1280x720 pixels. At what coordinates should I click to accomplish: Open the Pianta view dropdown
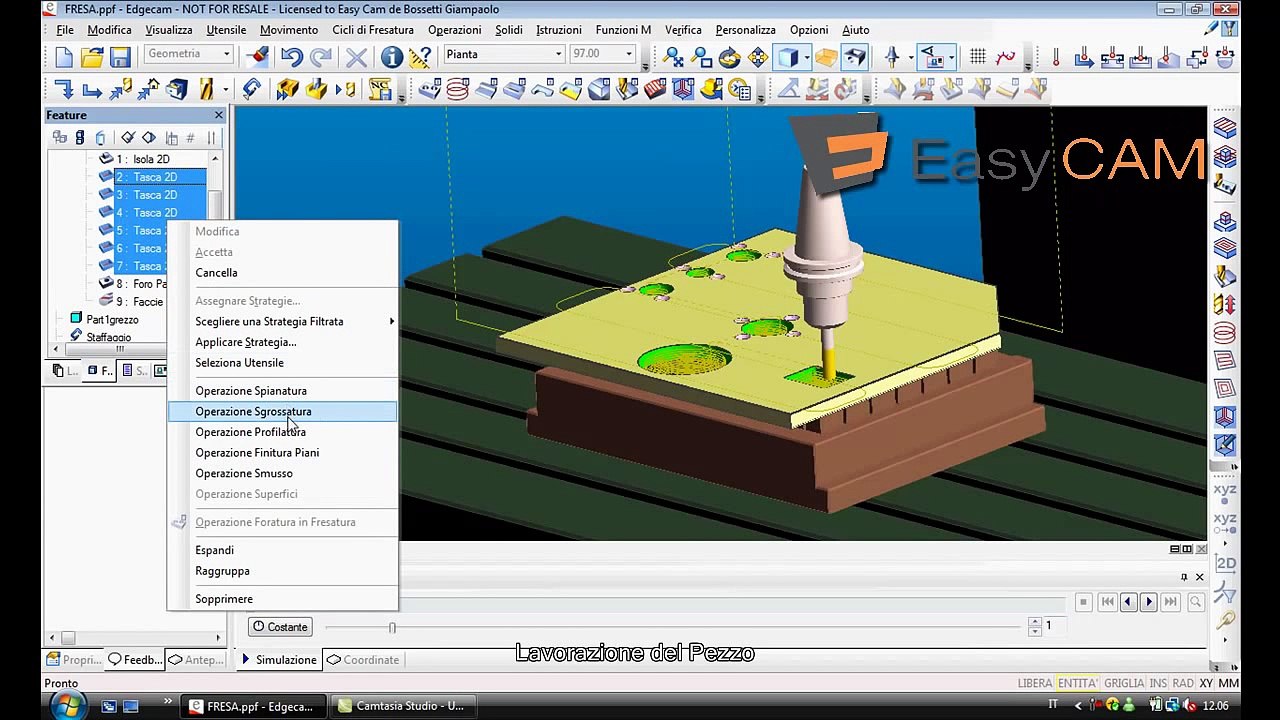[558, 54]
